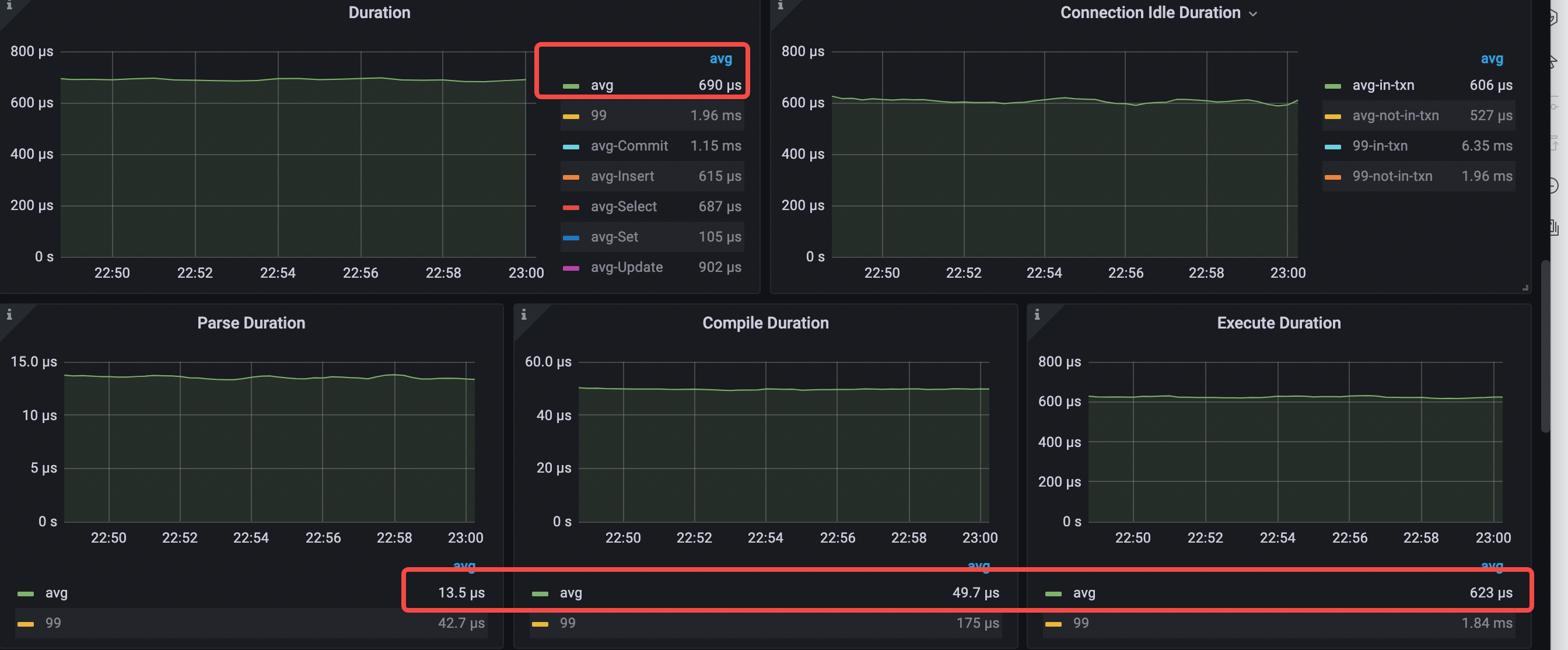Click the zoom-out circle icon on the right edge
The height and width of the screenshot is (650, 1568).
[x=1554, y=186]
